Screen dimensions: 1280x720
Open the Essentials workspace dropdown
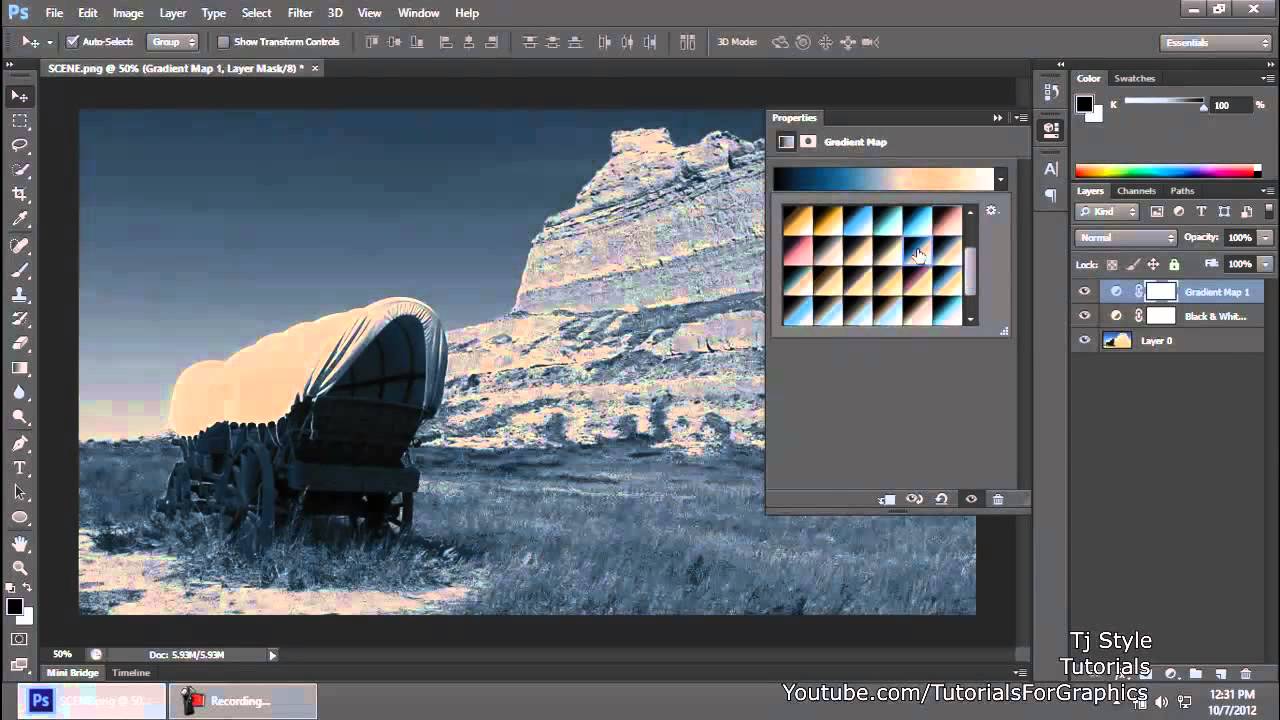(x=1216, y=43)
